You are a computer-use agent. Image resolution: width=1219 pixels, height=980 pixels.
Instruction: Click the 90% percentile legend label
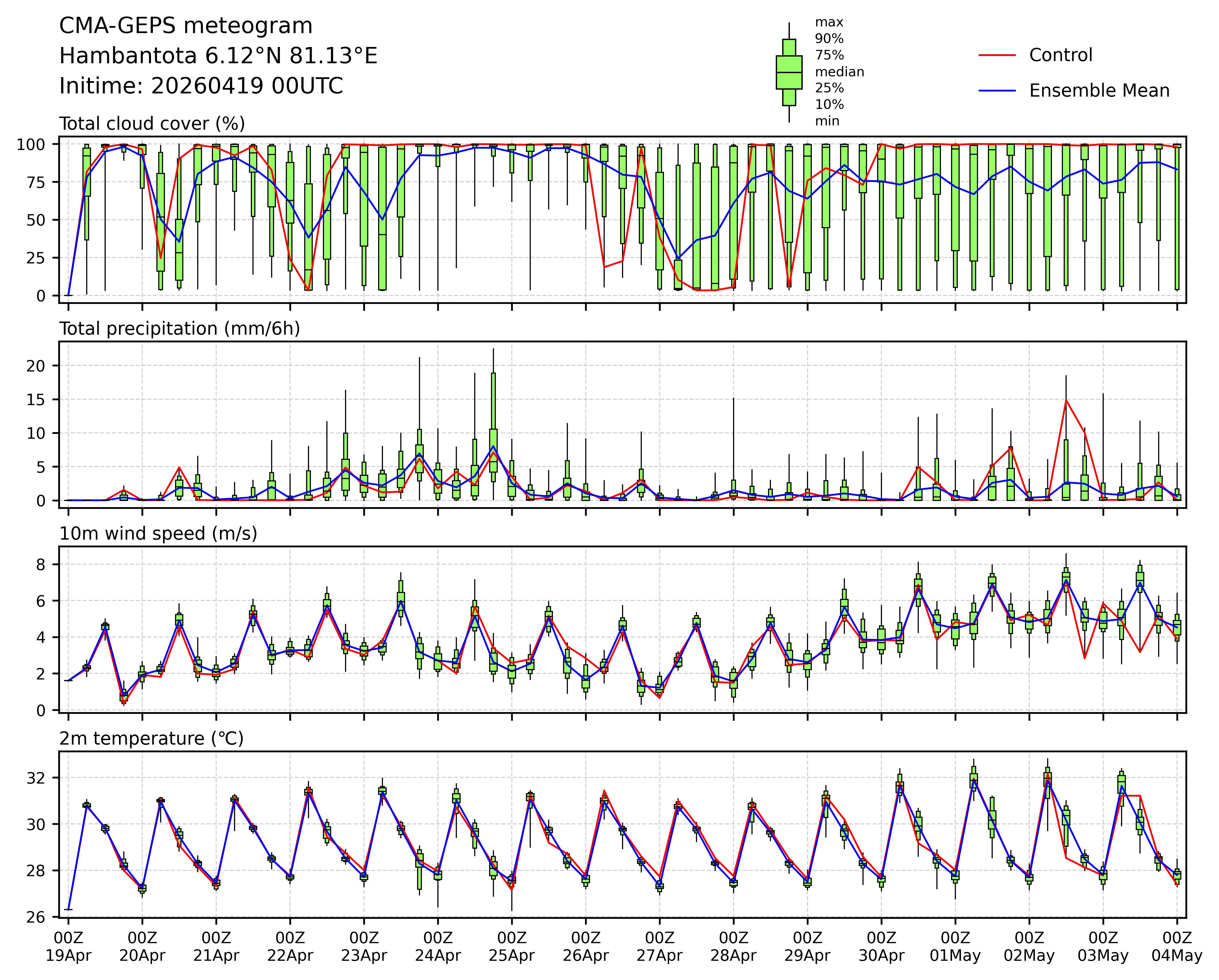point(829,39)
